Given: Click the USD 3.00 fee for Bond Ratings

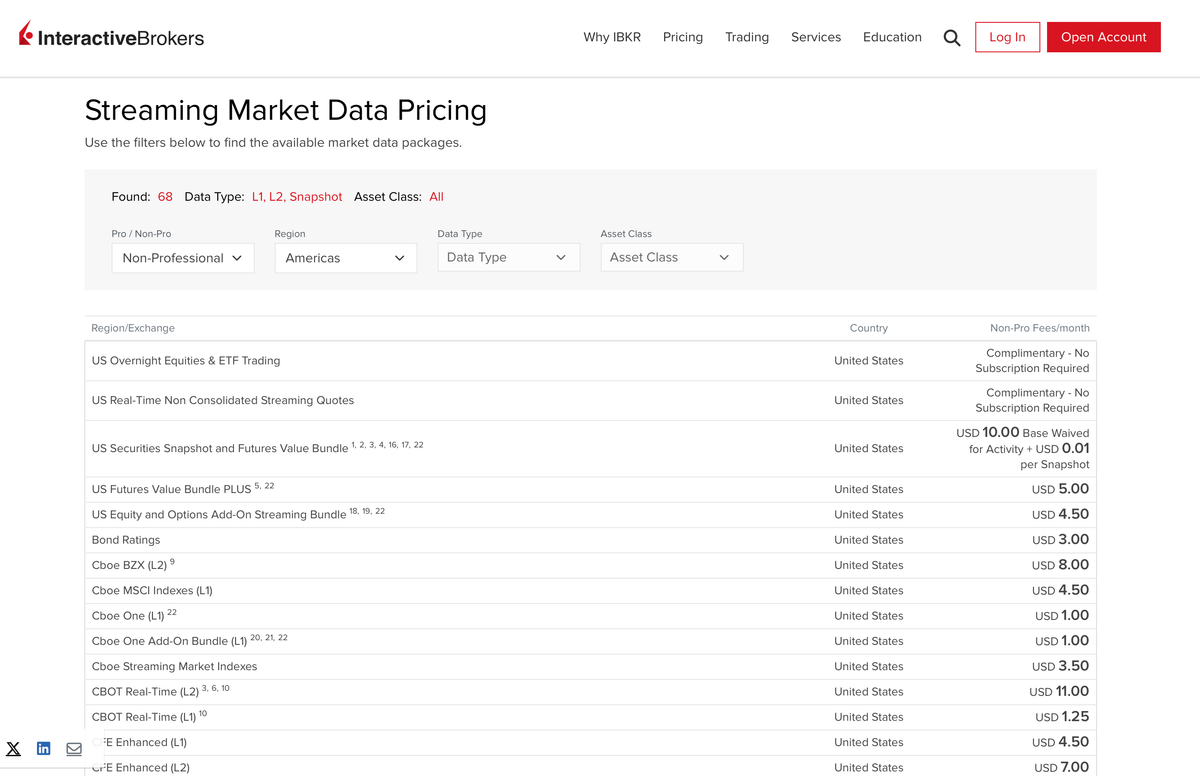Looking at the screenshot, I should click(1060, 540).
